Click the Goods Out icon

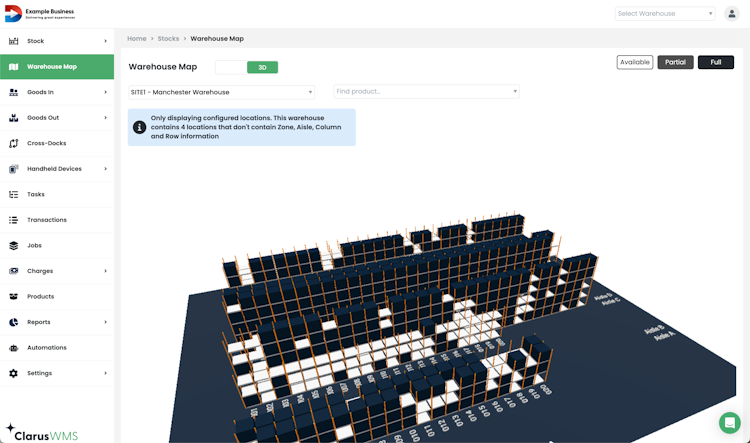[13, 118]
